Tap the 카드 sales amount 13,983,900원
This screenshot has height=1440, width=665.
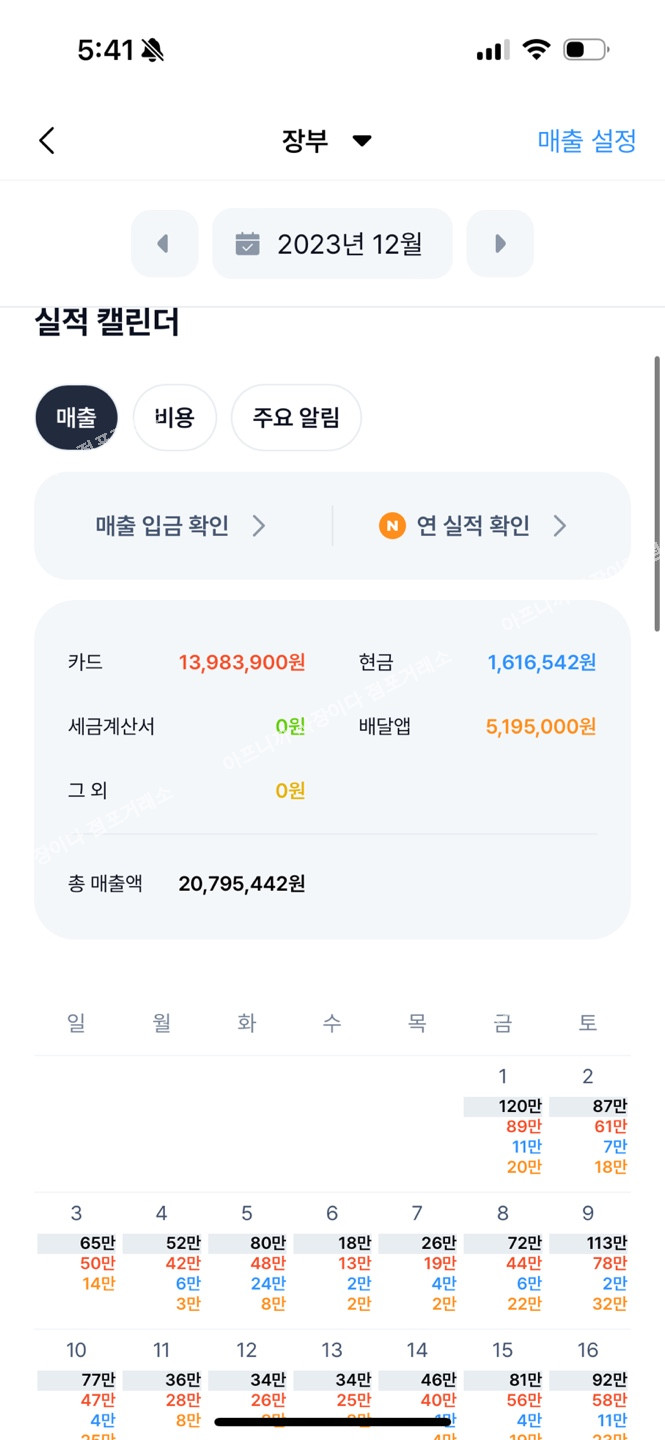242,662
